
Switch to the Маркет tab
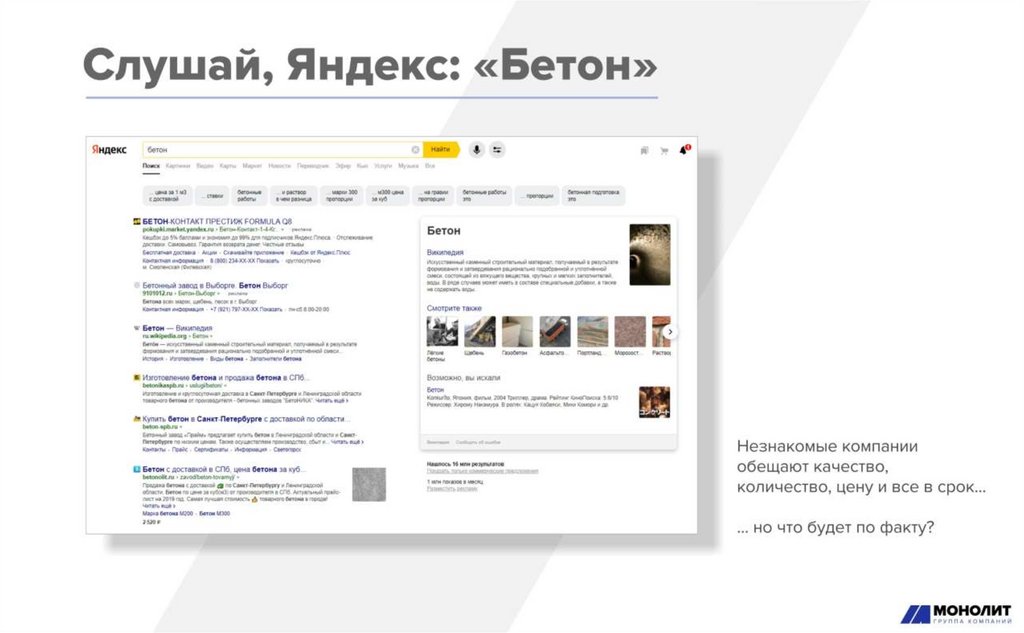pyautogui.click(x=251, y=166)
